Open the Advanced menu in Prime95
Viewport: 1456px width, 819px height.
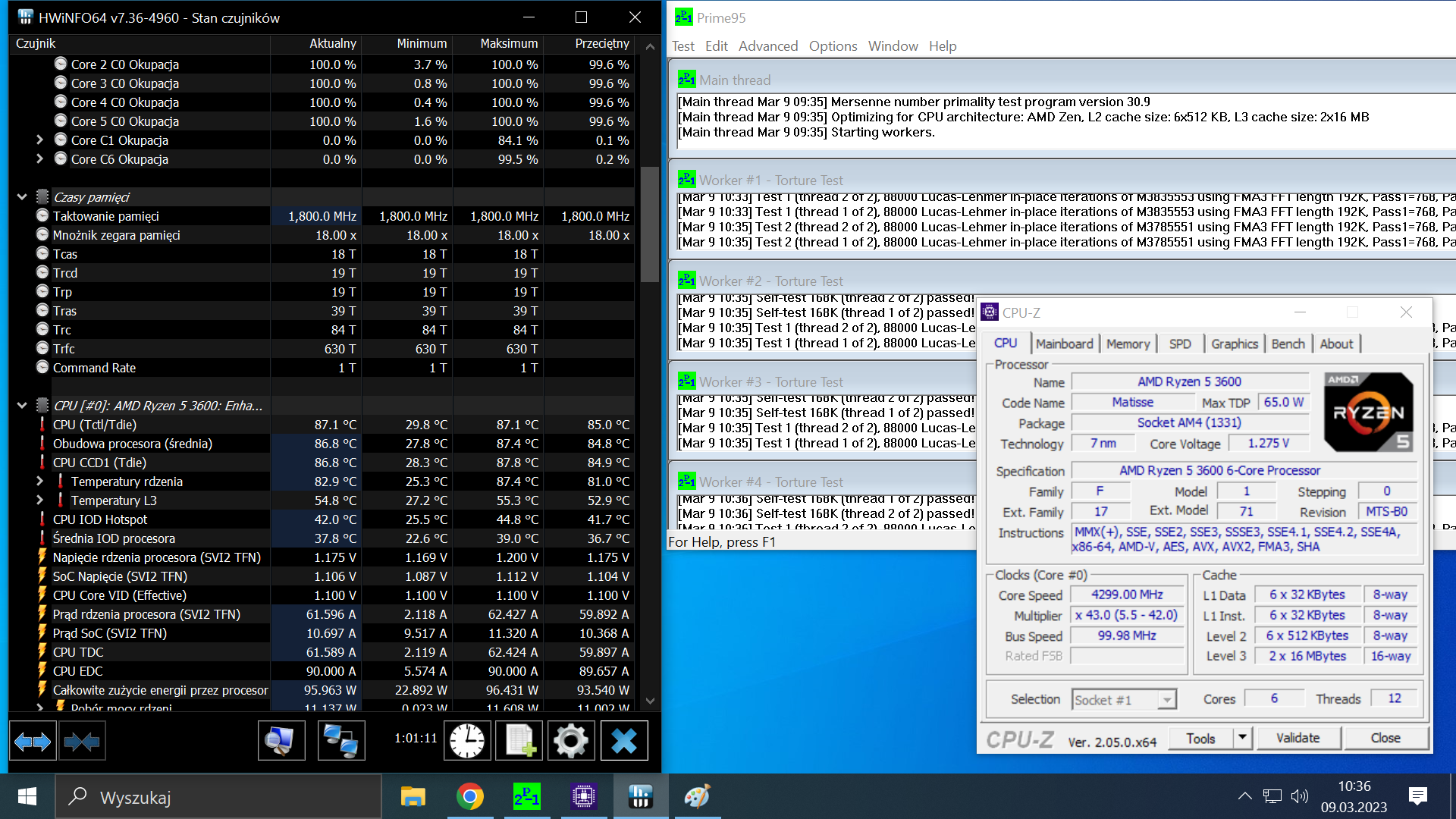[x=767, y=46]
